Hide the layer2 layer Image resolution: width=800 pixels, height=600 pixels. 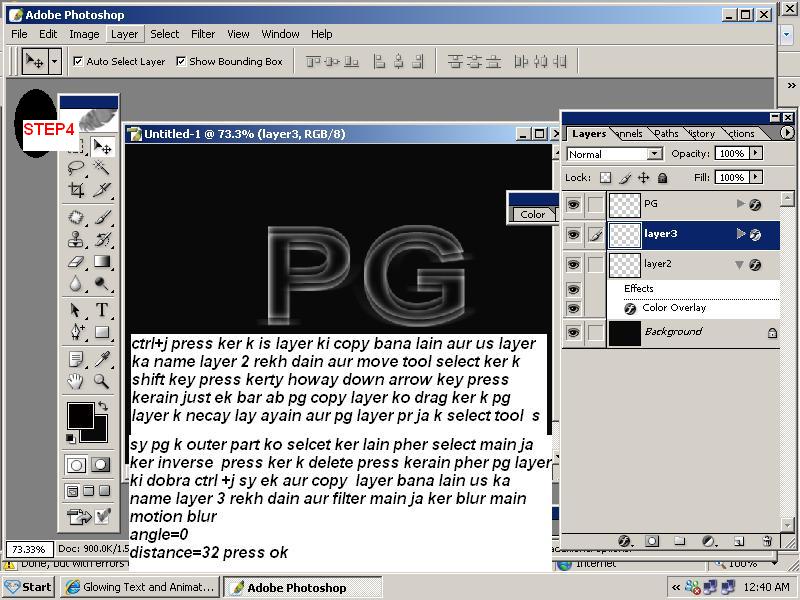573,265
